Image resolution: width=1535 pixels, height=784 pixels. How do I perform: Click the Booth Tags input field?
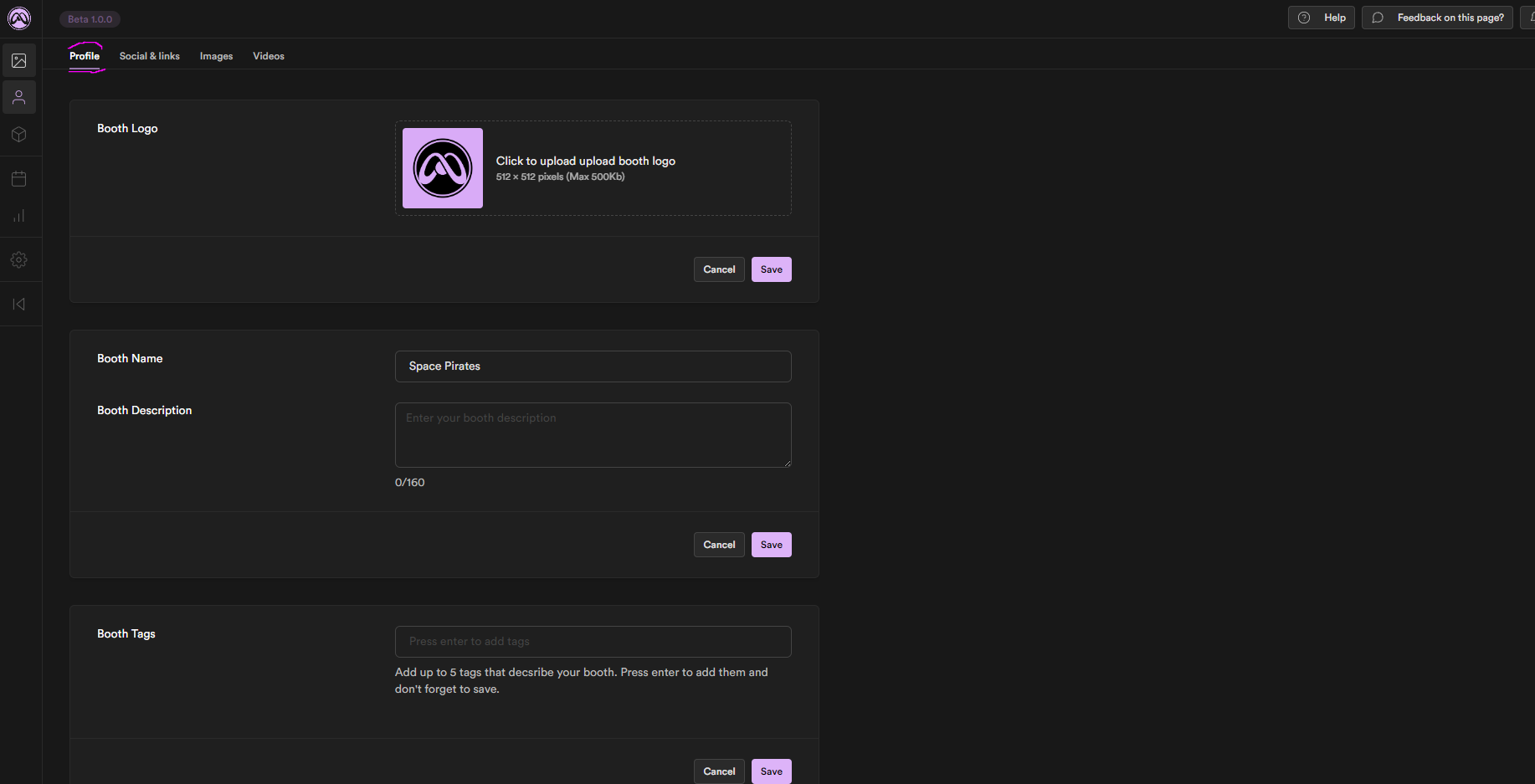[593, 642]
